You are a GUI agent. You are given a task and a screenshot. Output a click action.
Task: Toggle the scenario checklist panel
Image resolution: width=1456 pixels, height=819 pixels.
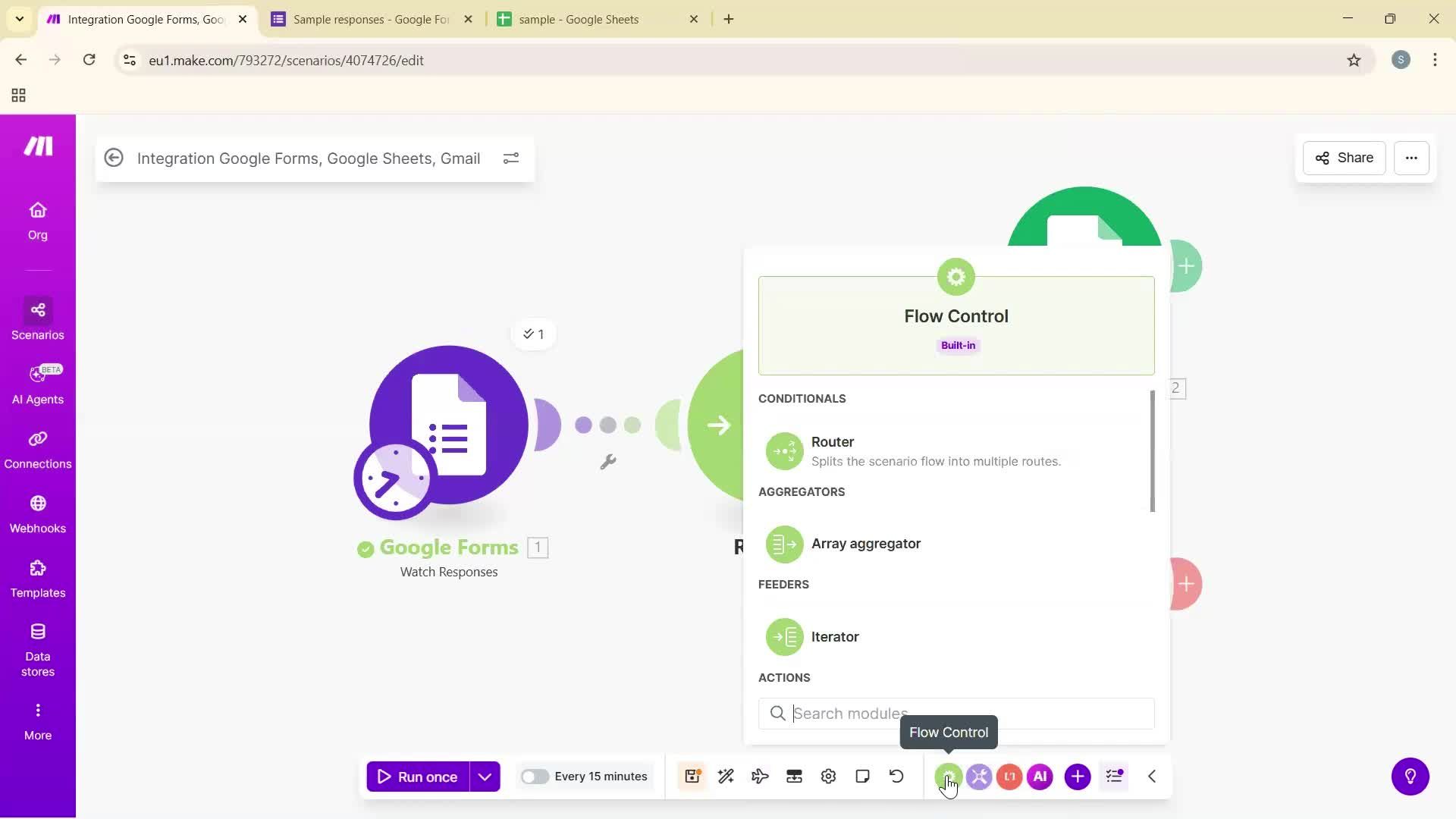click(x=1113, y=776)
